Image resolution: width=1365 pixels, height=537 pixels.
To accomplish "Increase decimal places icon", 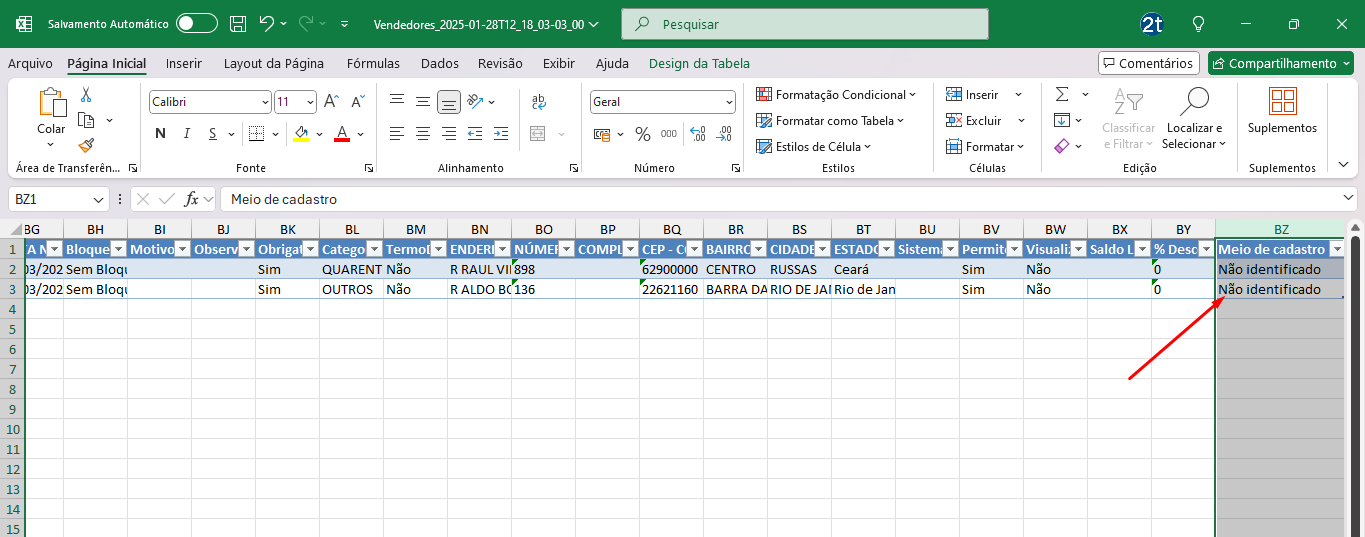I will tap(698, 134).
